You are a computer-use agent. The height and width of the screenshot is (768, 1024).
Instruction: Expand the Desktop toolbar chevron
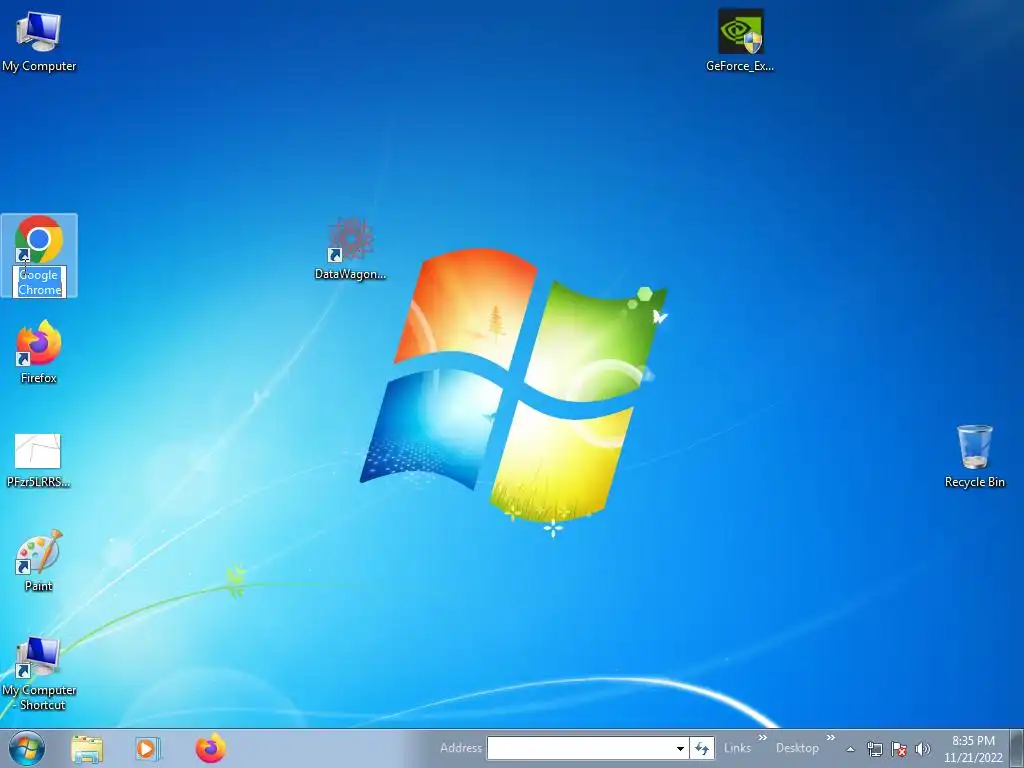tap(831, 738)
